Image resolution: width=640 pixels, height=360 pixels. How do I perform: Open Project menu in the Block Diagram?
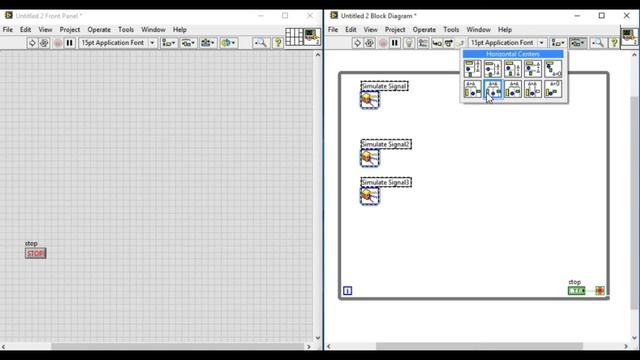click(x=395, y=29)
